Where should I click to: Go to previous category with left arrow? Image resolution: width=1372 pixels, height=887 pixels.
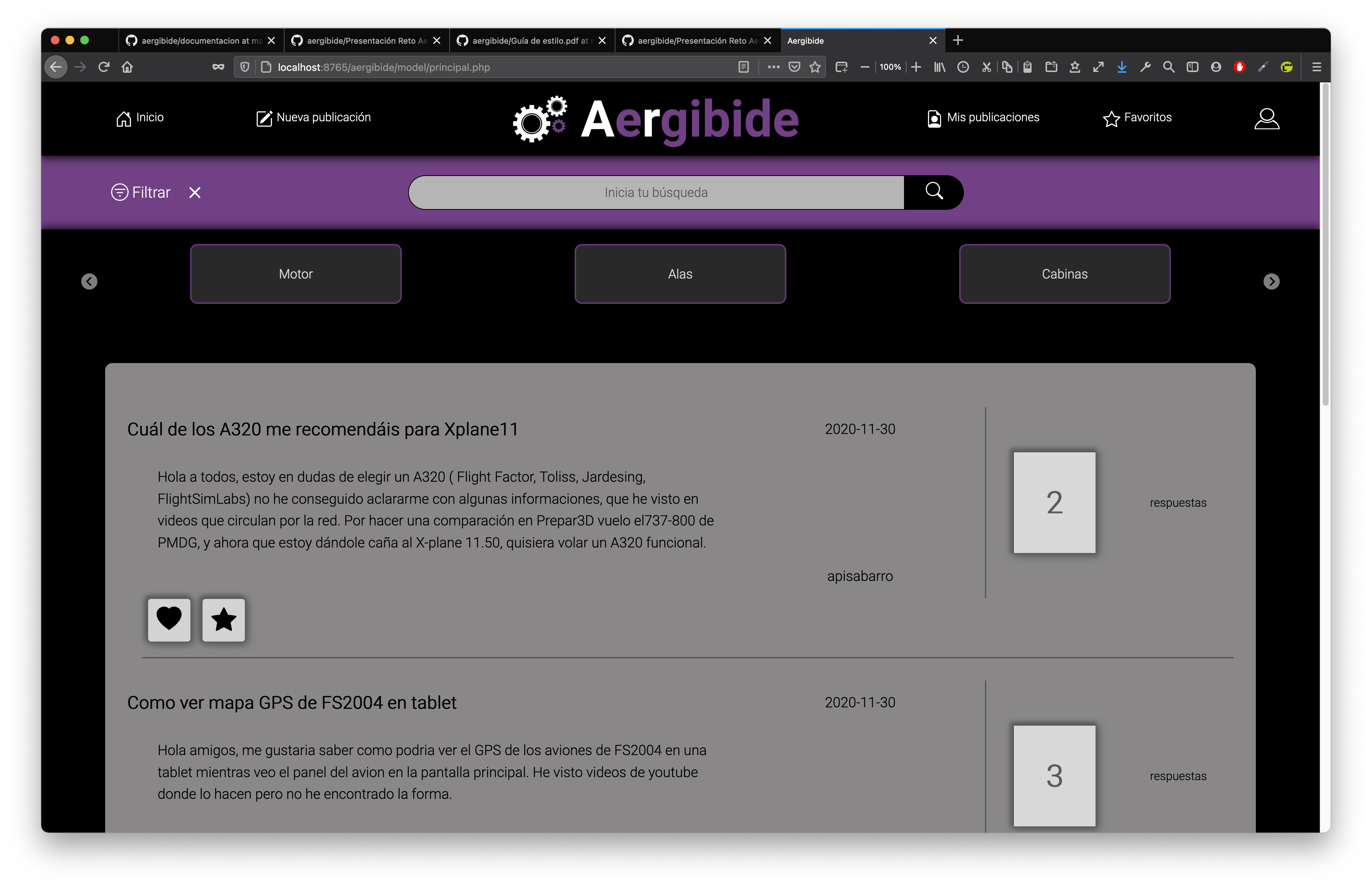pos(89,281)
